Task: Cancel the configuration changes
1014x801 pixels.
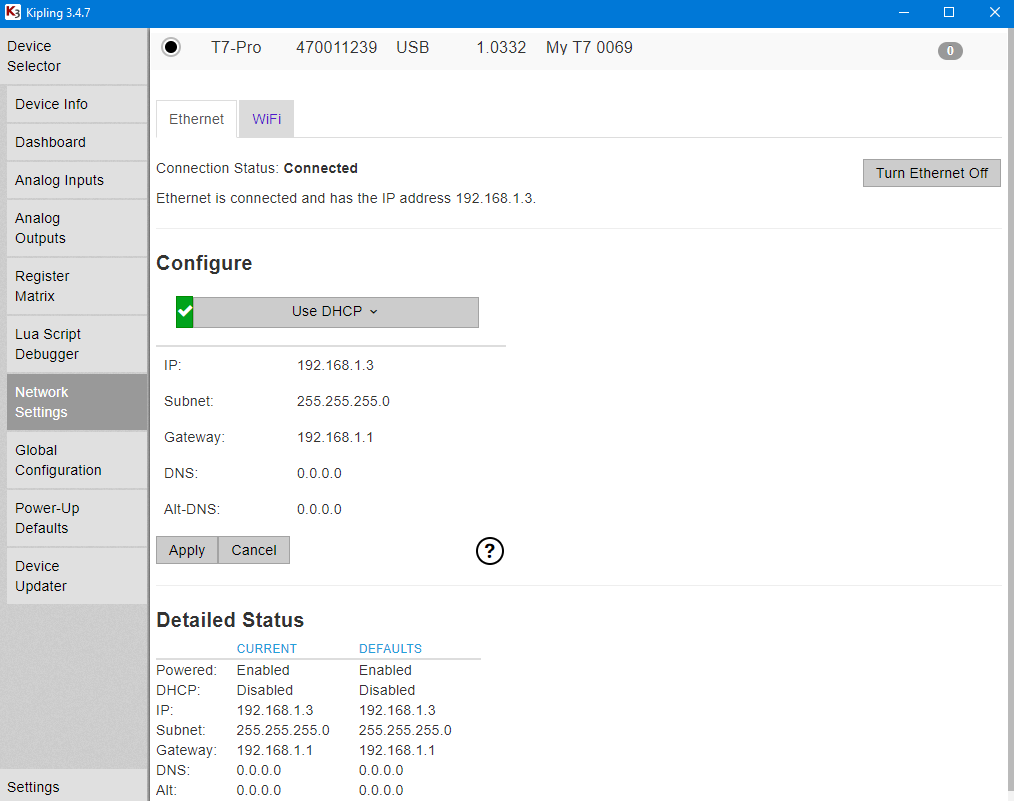Action: [x=253, y=549]
